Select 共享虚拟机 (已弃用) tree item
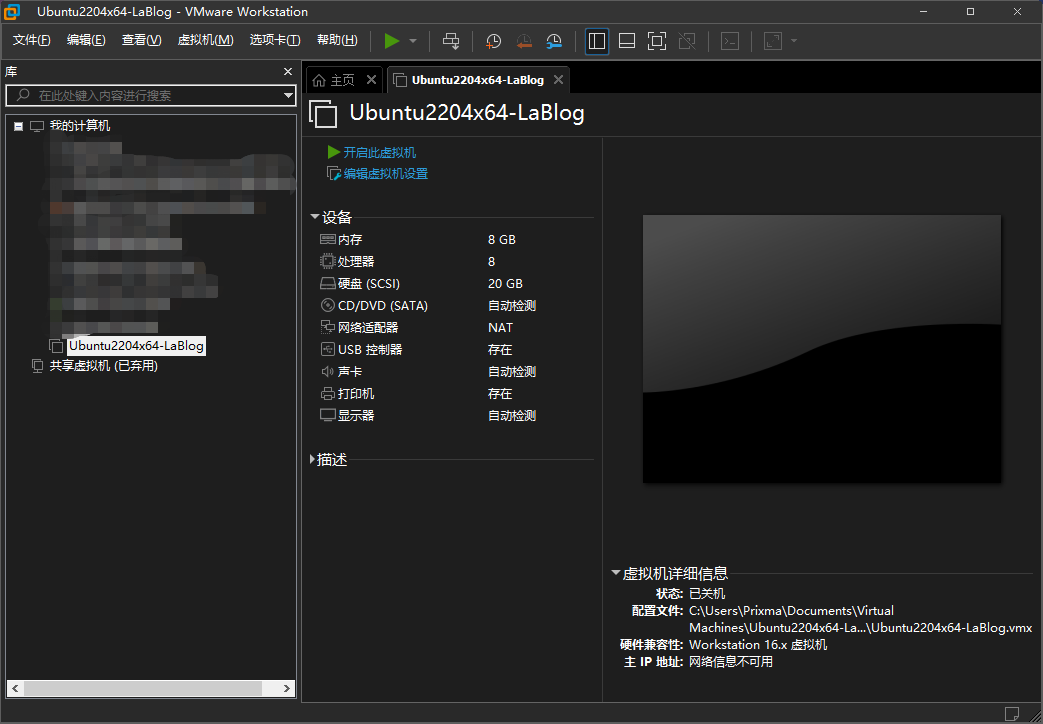Screen dimensions: 1043x724 103,366
